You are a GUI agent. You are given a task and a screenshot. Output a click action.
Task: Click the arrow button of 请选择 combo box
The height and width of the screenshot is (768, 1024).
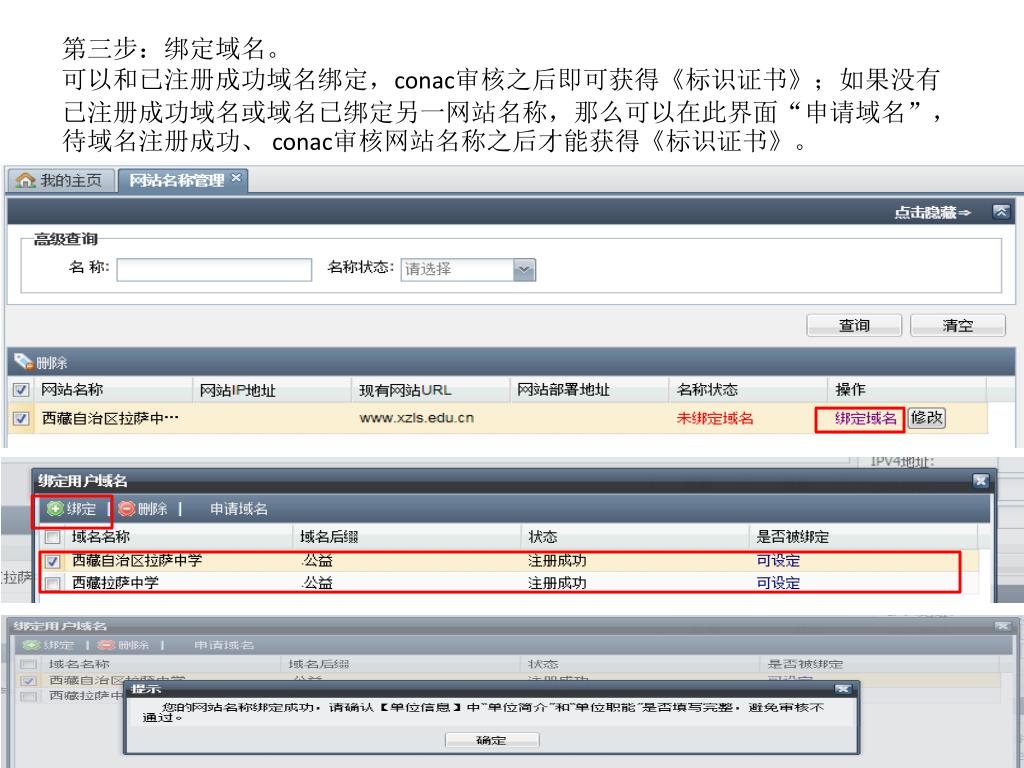click(524, 269)
